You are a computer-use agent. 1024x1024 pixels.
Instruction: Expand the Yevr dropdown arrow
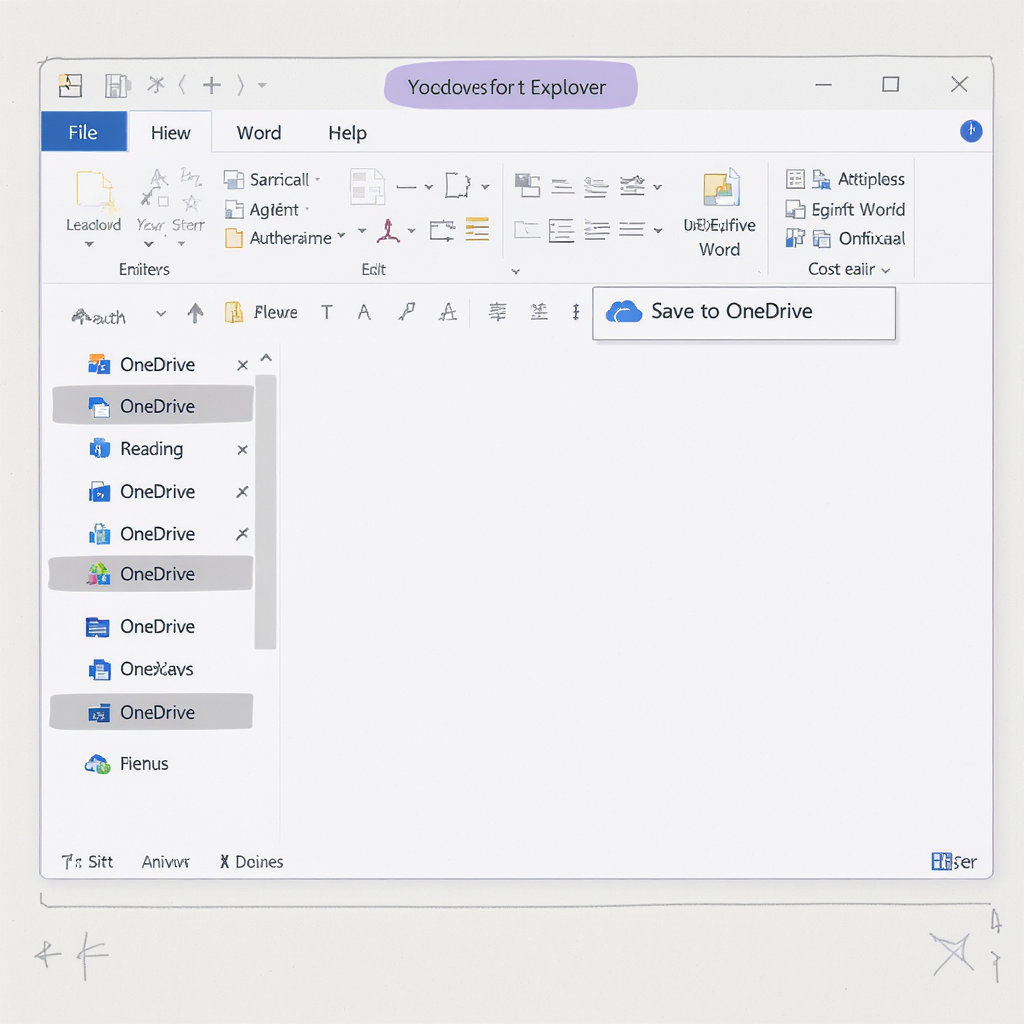tap(149, 244)
